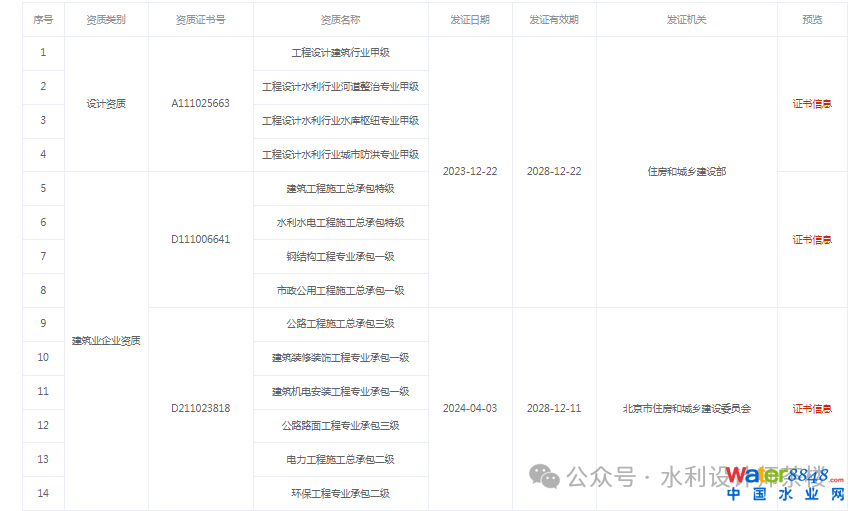Open 证书信息 link for certificate D111006641
This screenshot has width=854, height=511.
click(x=812, y=239)
